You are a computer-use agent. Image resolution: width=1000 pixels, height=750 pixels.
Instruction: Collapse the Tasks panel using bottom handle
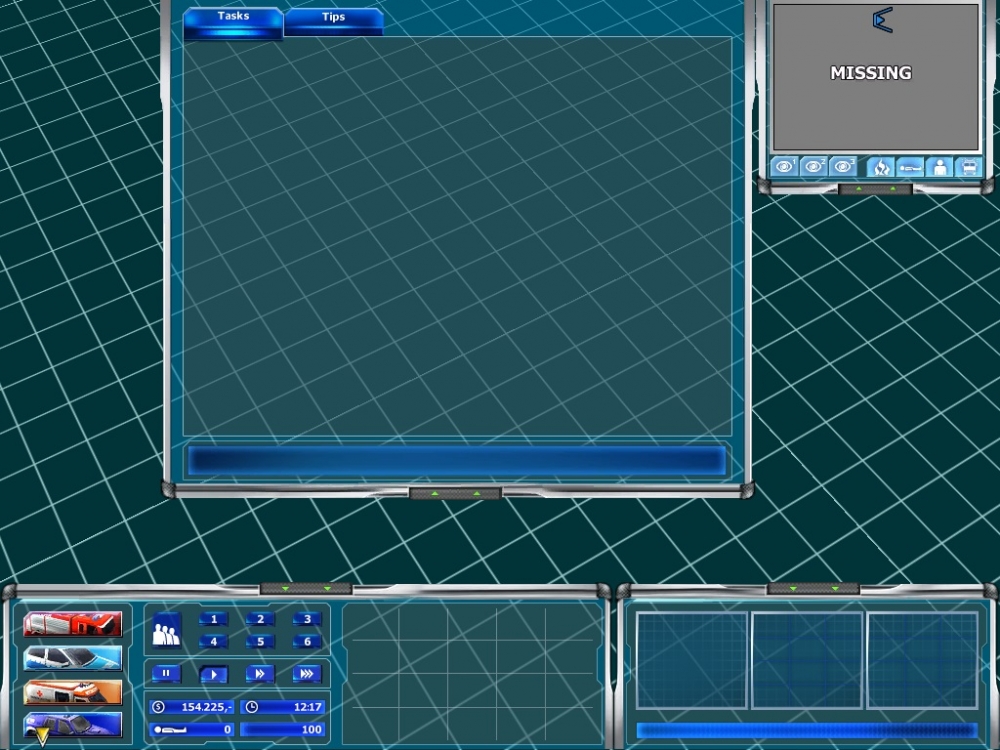(455, 493)
